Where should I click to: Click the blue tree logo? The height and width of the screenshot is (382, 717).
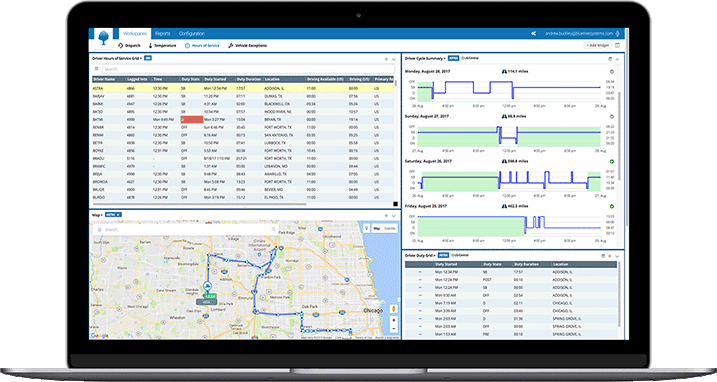coord(104,38)
